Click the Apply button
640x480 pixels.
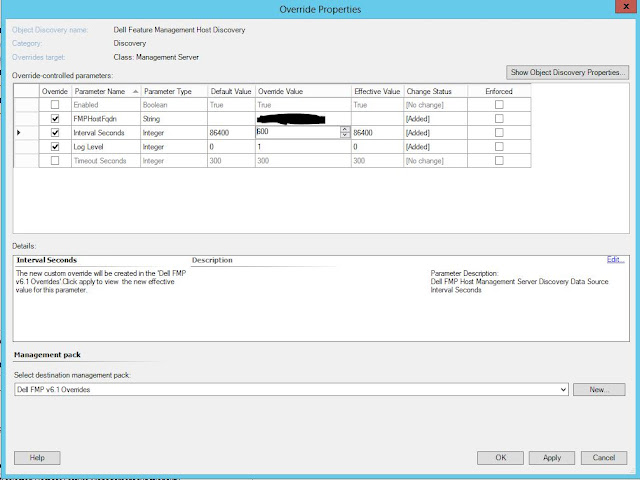pos(552,458)
